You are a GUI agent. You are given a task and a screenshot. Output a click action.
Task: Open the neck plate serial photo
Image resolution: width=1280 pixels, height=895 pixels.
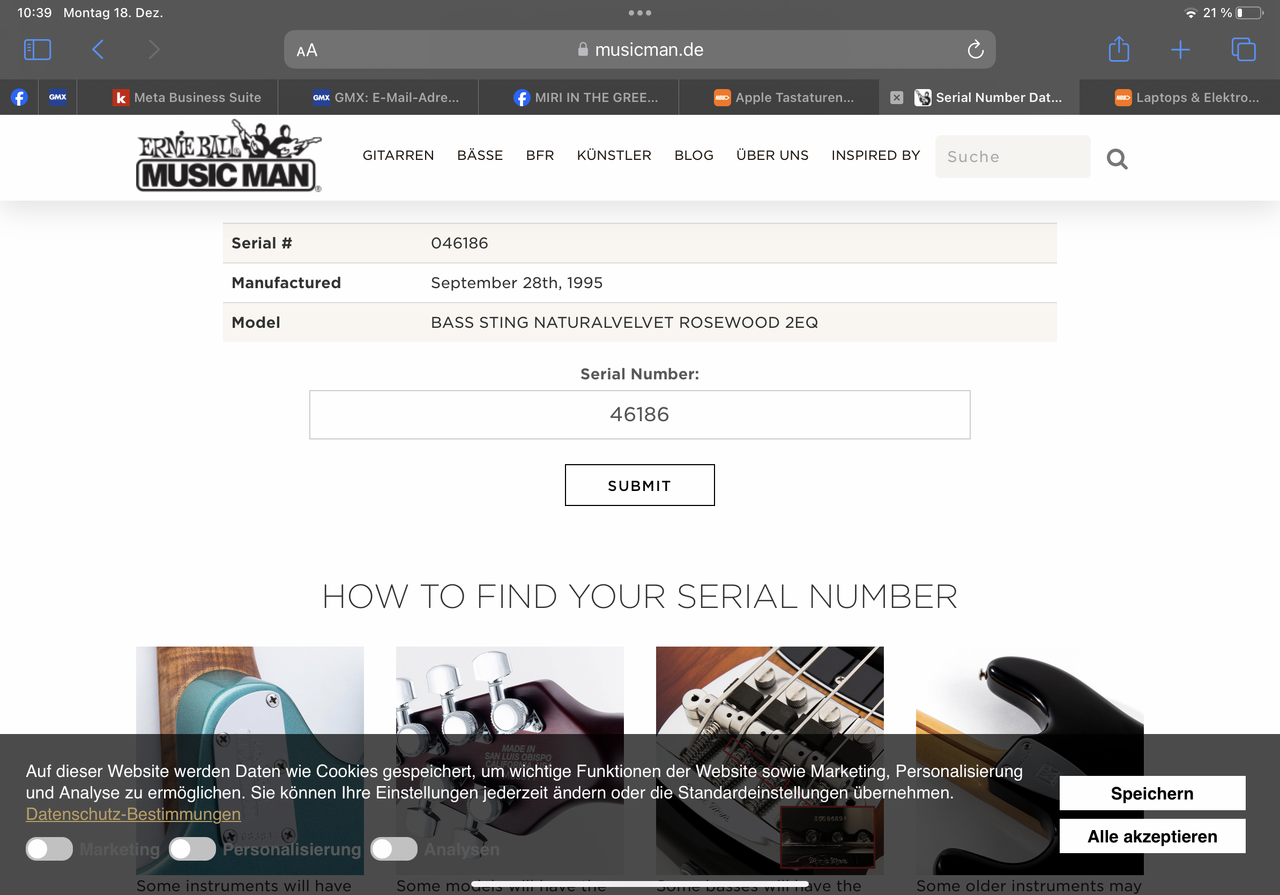(x=250, y=760)
